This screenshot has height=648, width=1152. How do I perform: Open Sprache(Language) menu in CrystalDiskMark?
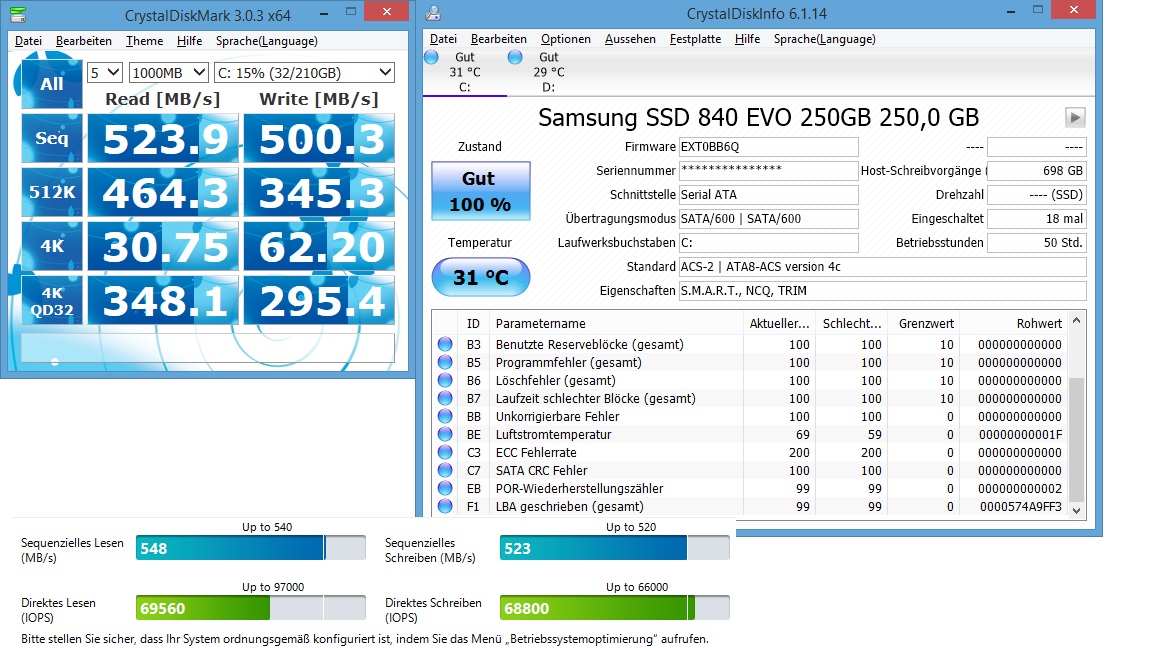click(x=267, y=40)
